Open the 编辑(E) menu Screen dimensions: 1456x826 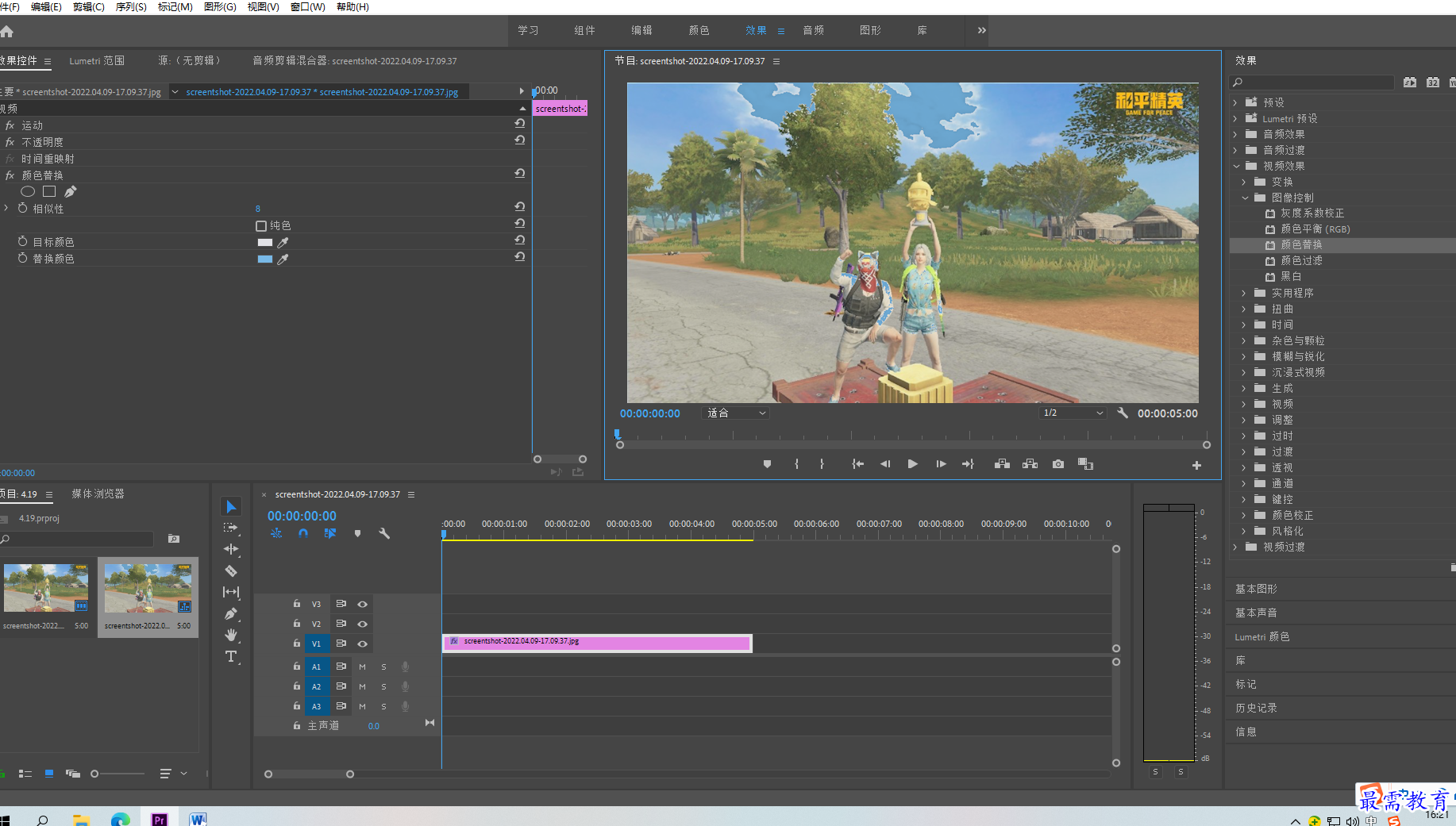46,6
